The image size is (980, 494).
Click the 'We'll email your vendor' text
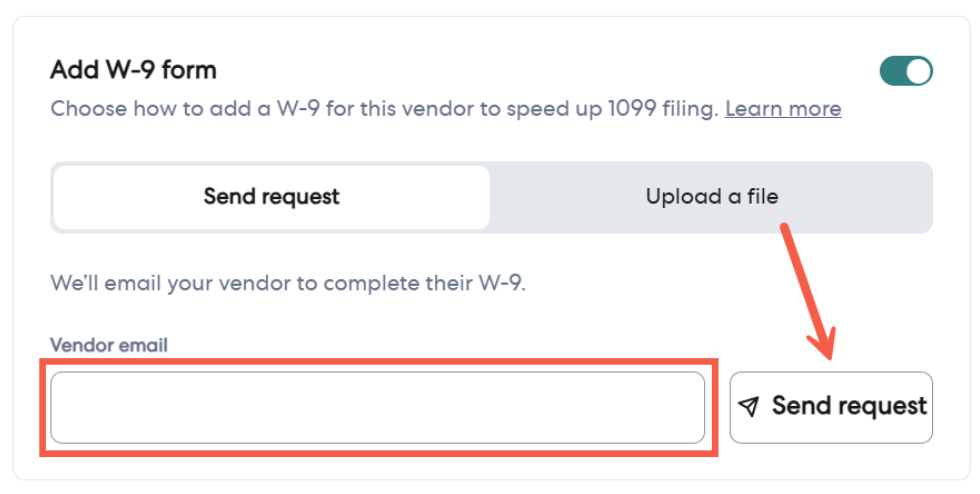(287, 283)
